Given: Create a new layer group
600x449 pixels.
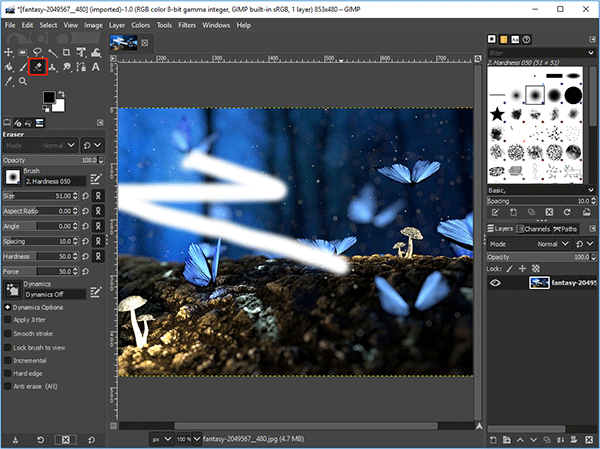Looking at the screenshot, I should point(507,440).
